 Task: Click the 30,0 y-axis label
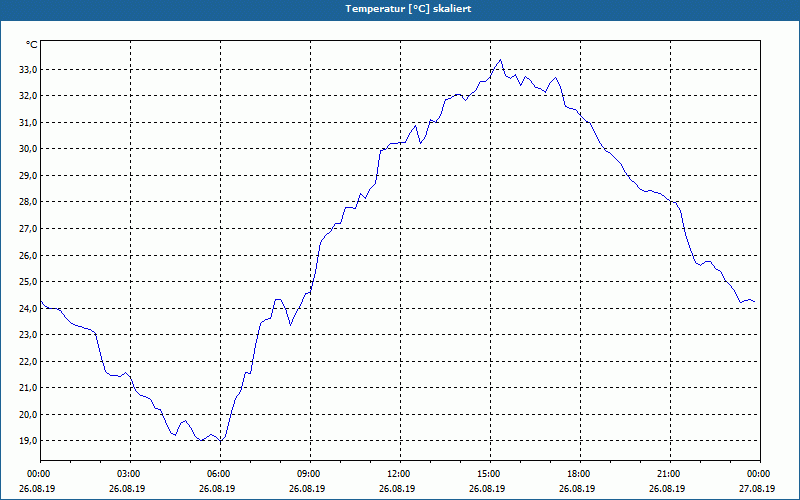point(28,149)
